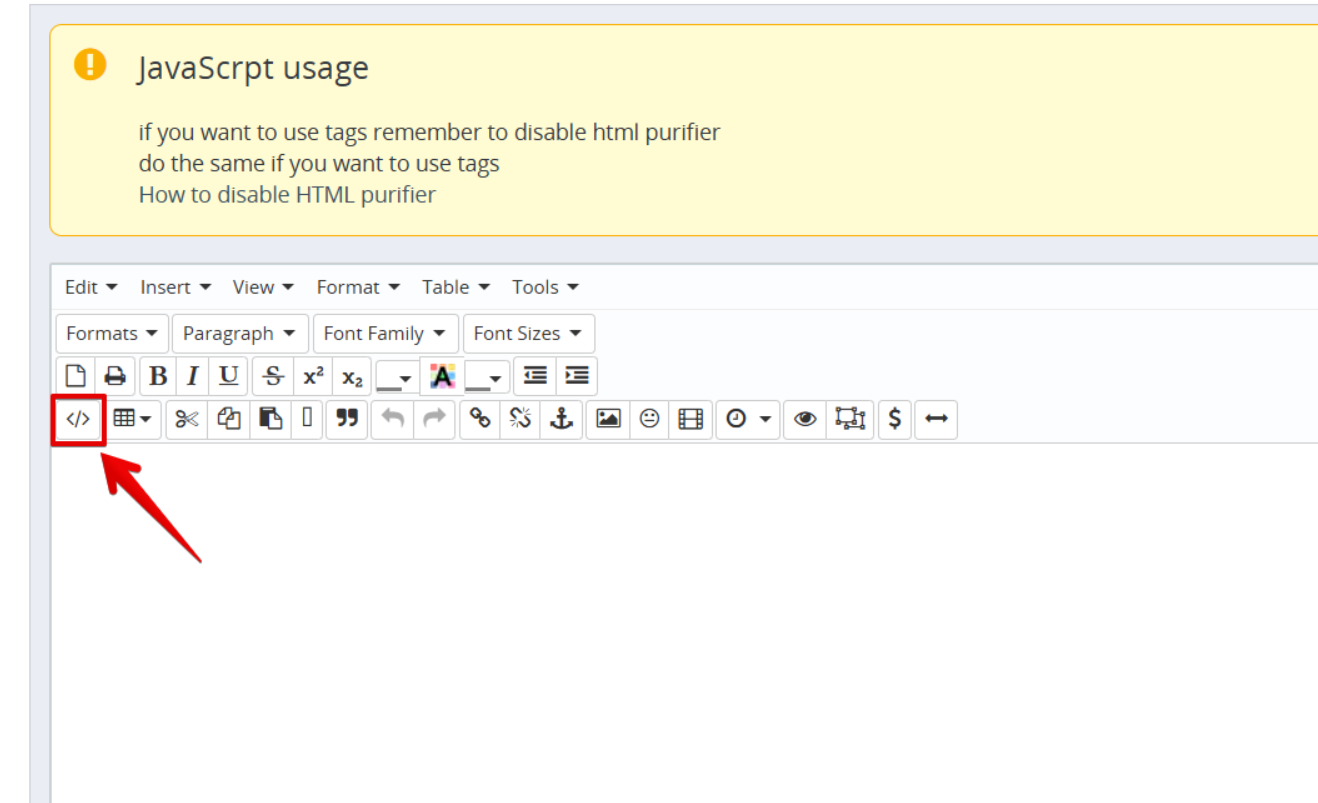The width and height of the screenshot is (1318, 803).
Task: Open the Font Sizes dropdown
Action: 529,333
